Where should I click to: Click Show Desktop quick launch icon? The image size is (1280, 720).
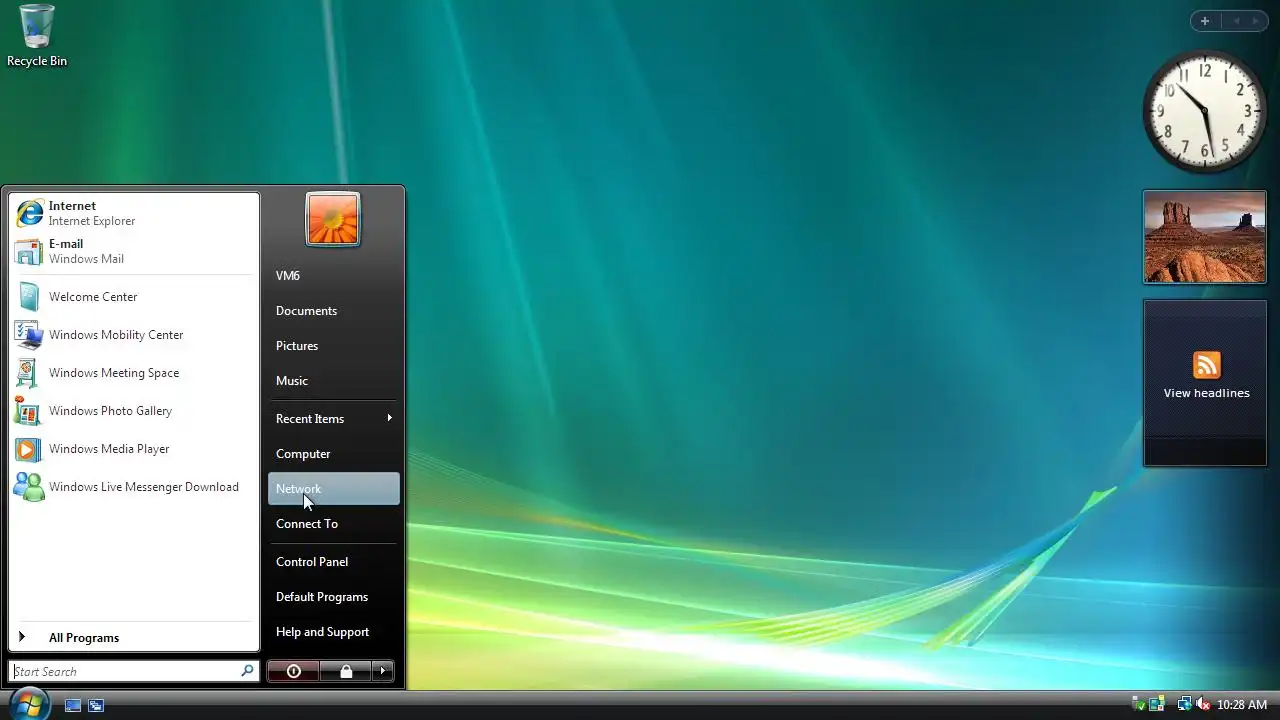[x=73, y=705]
